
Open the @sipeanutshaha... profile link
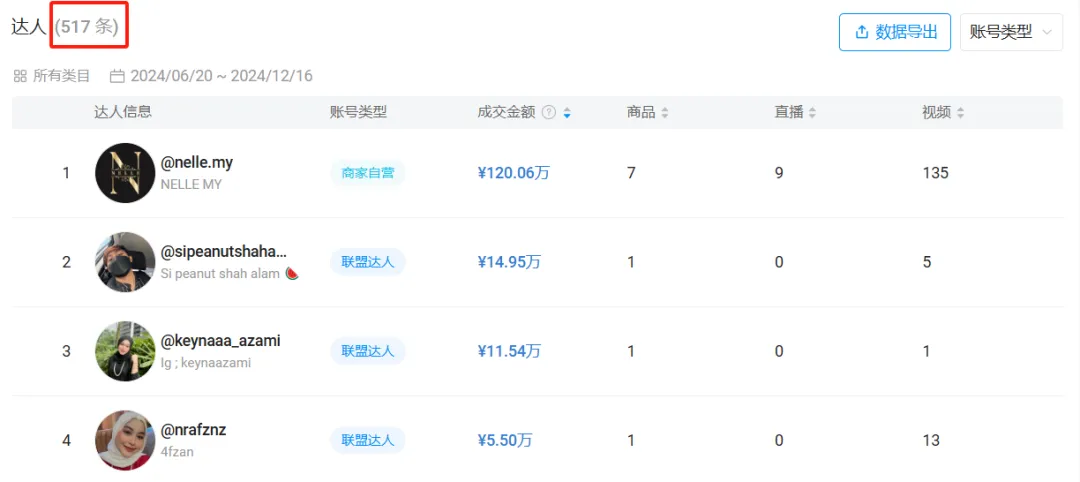tap(224, 253)
